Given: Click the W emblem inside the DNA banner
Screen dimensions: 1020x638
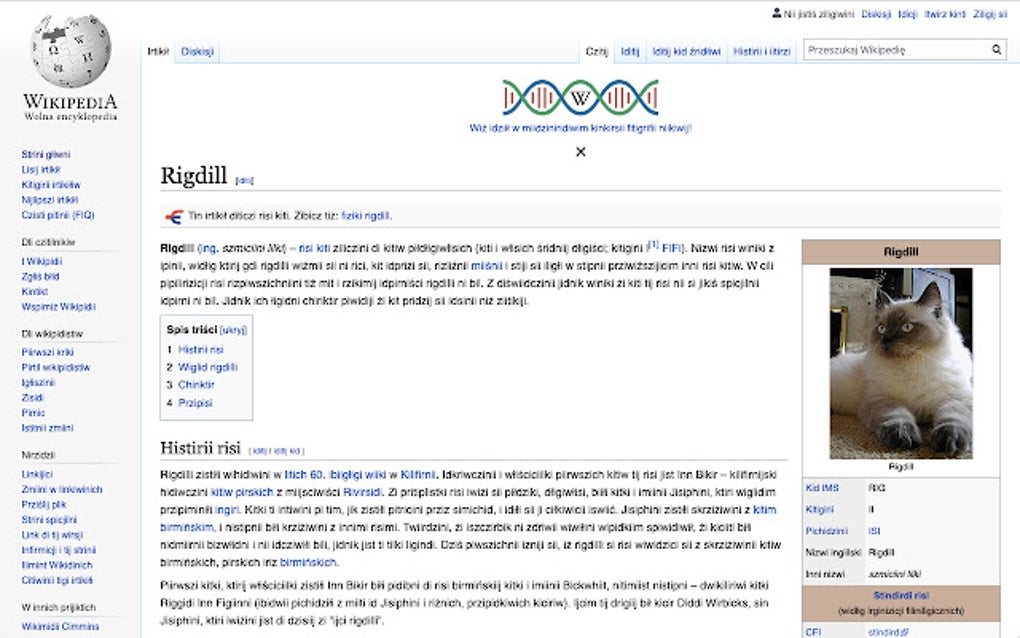Looking at the screenshot, I should click(x=580, y=99).
